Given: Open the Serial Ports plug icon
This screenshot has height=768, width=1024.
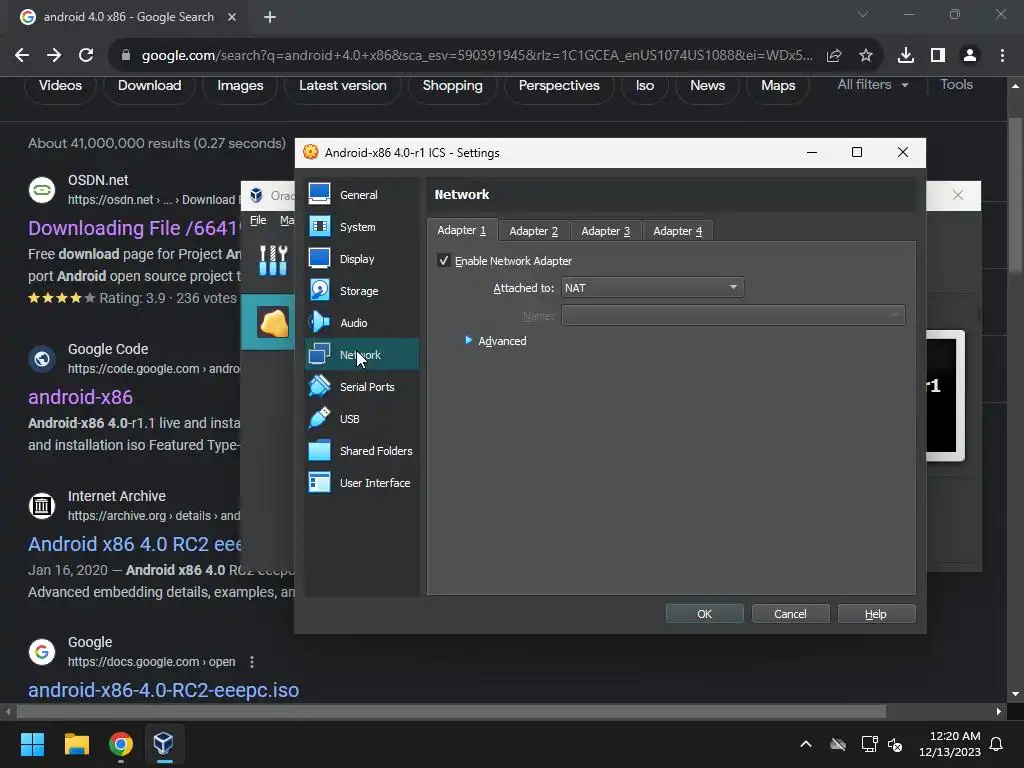Looking at the screenshot, I should (319, 386).
